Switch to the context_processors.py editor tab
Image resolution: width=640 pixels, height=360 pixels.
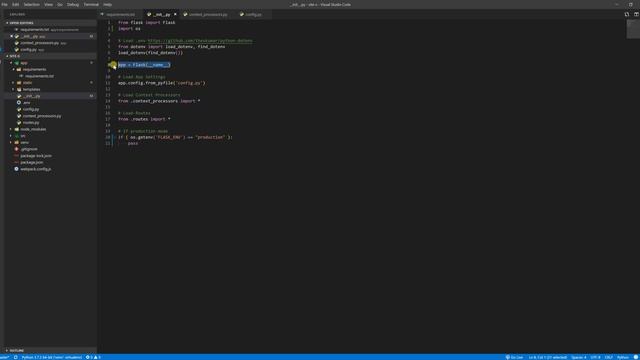click(x=208, y=14)
